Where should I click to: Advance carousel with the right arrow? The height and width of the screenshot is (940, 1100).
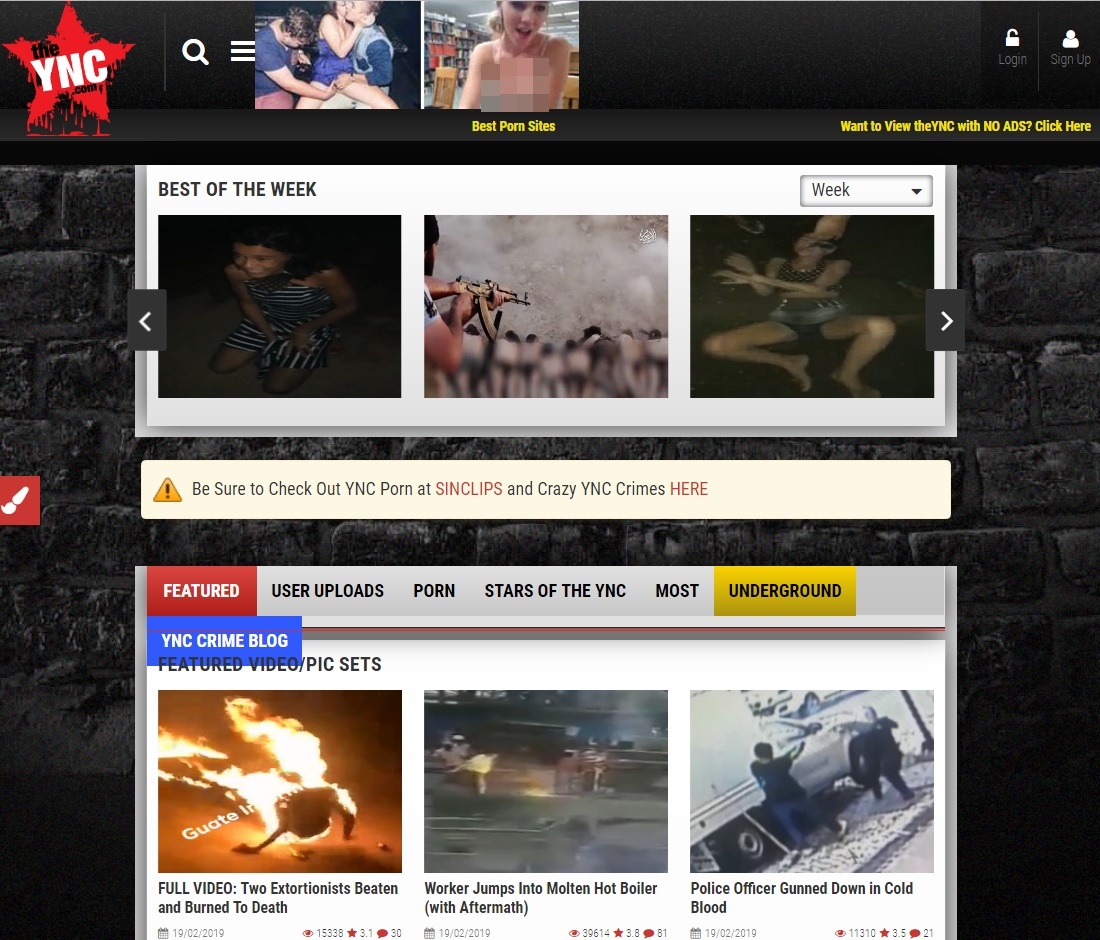945,321
